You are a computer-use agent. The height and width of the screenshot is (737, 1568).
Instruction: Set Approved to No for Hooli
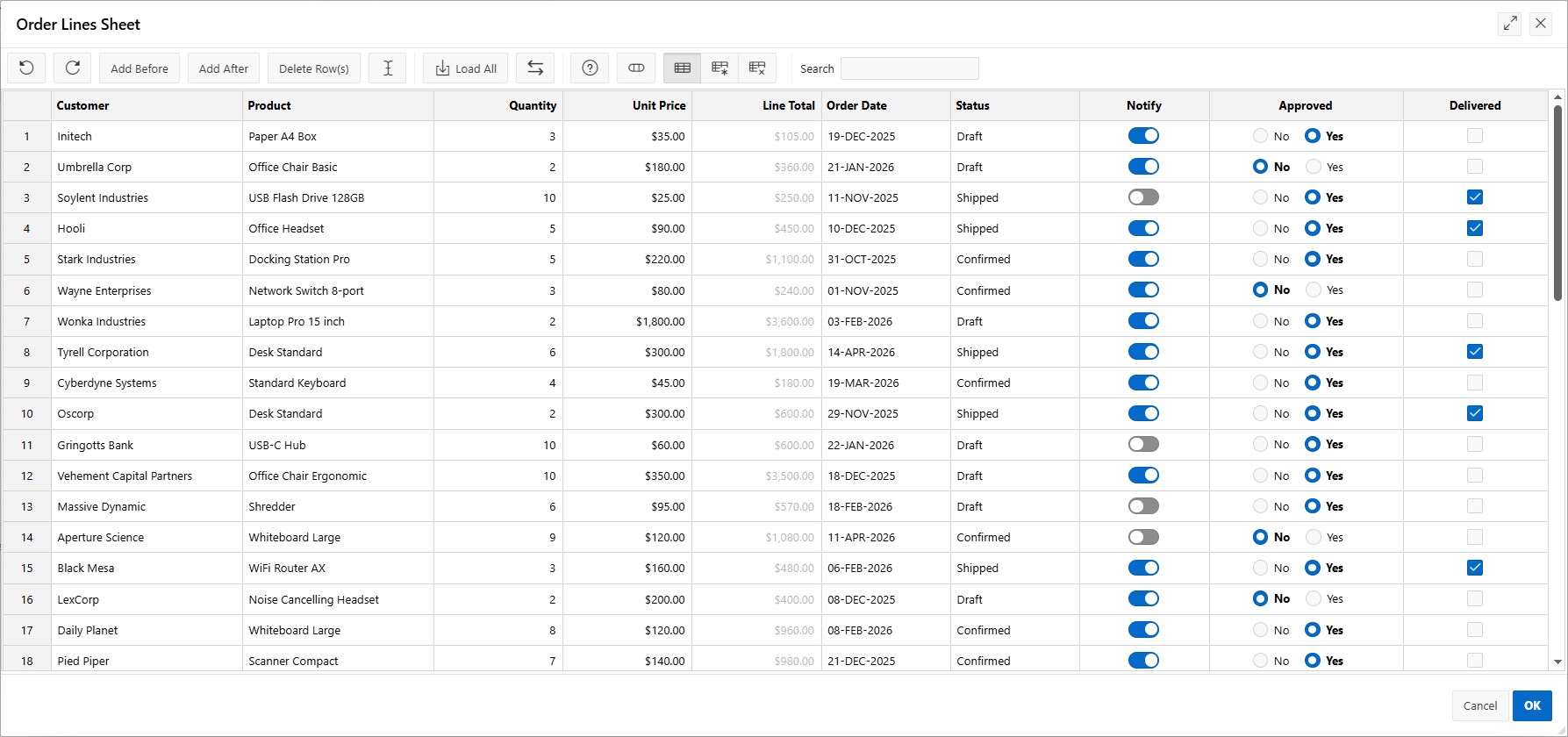tap(1261, 228)
